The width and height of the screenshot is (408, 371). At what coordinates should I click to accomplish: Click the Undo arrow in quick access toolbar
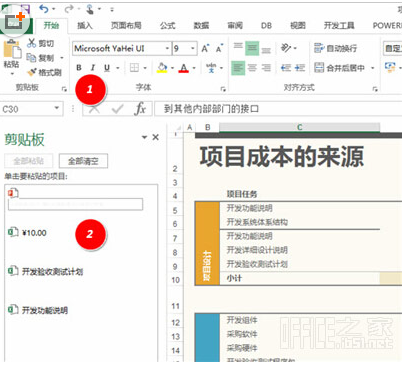[44, 9]
